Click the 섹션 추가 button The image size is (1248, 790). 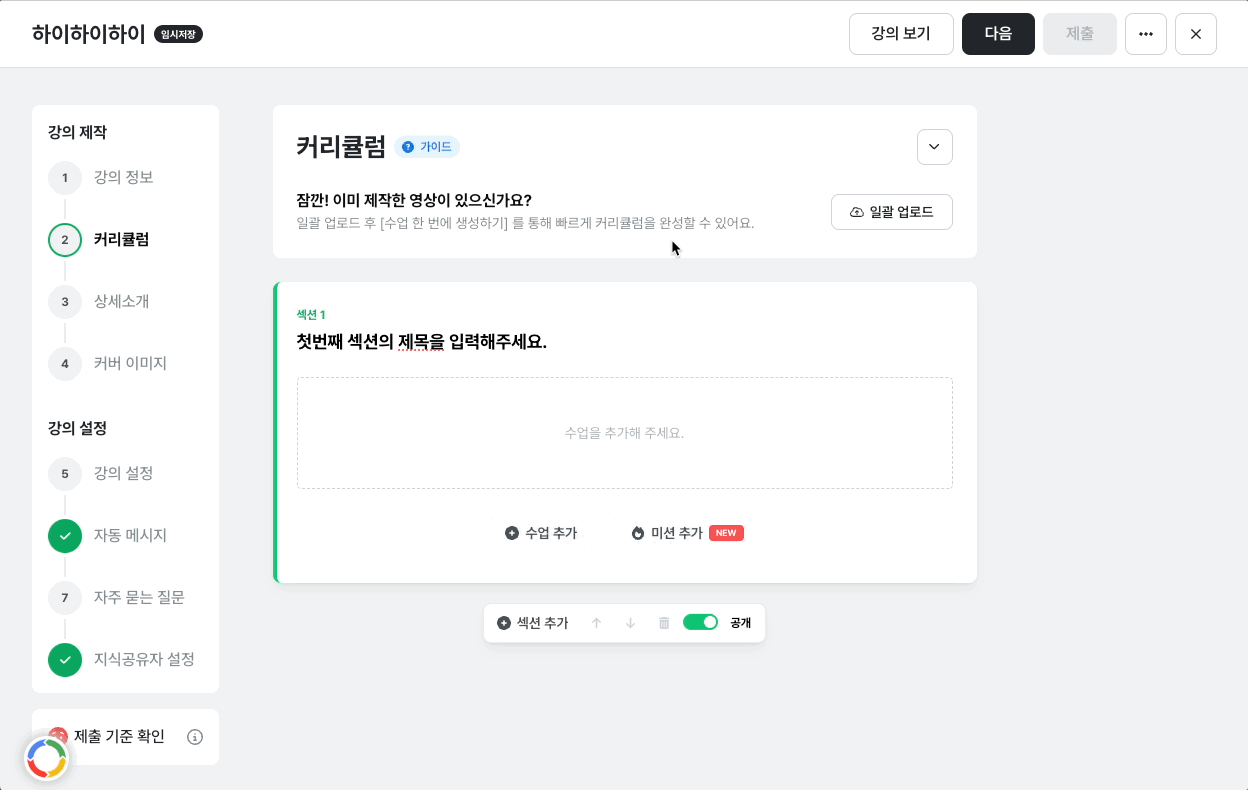click(533, 623)
